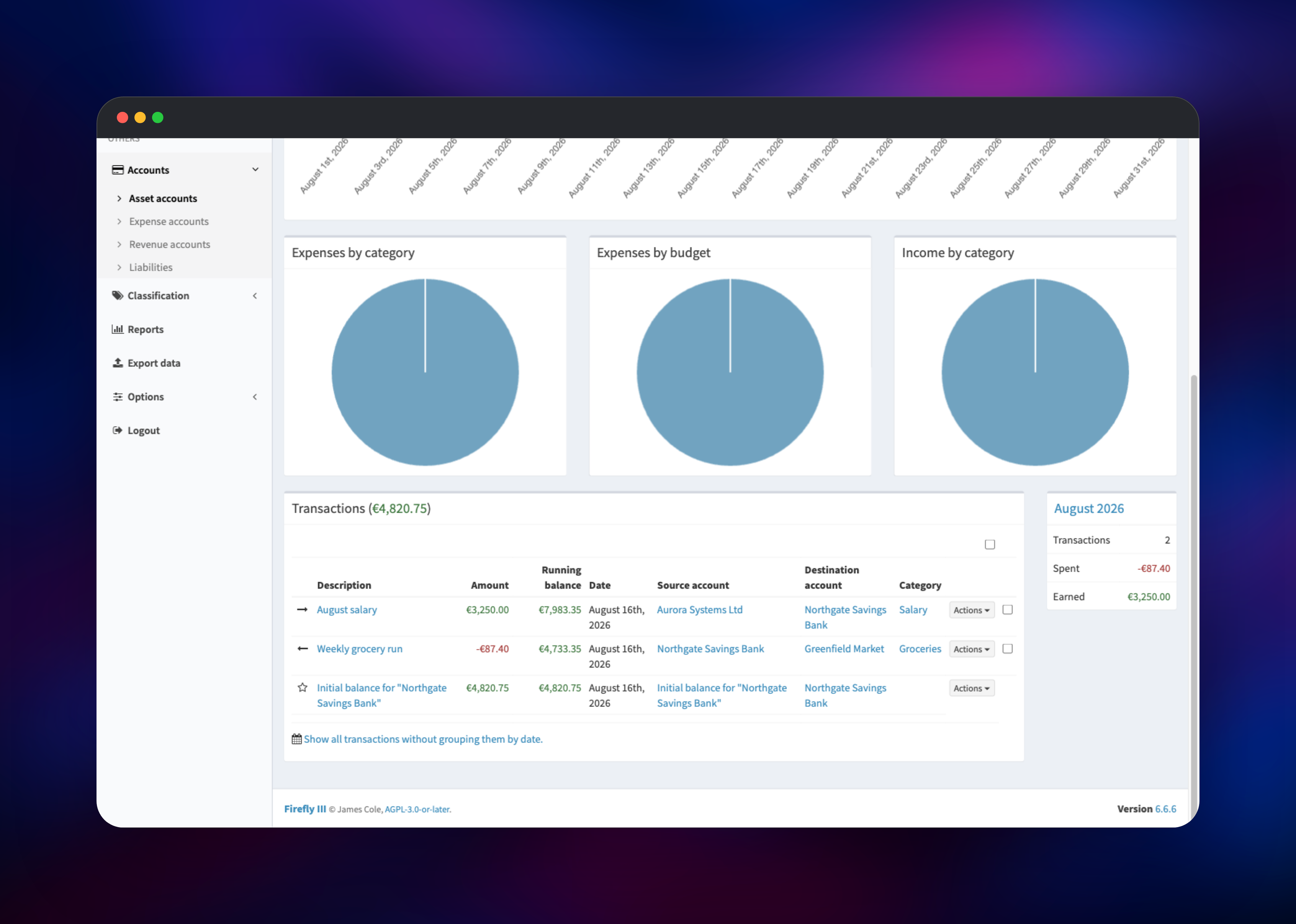Open Asset accounts in the sidebar
The height and width of the screenshot is (924, 1296).
[163, 199]
